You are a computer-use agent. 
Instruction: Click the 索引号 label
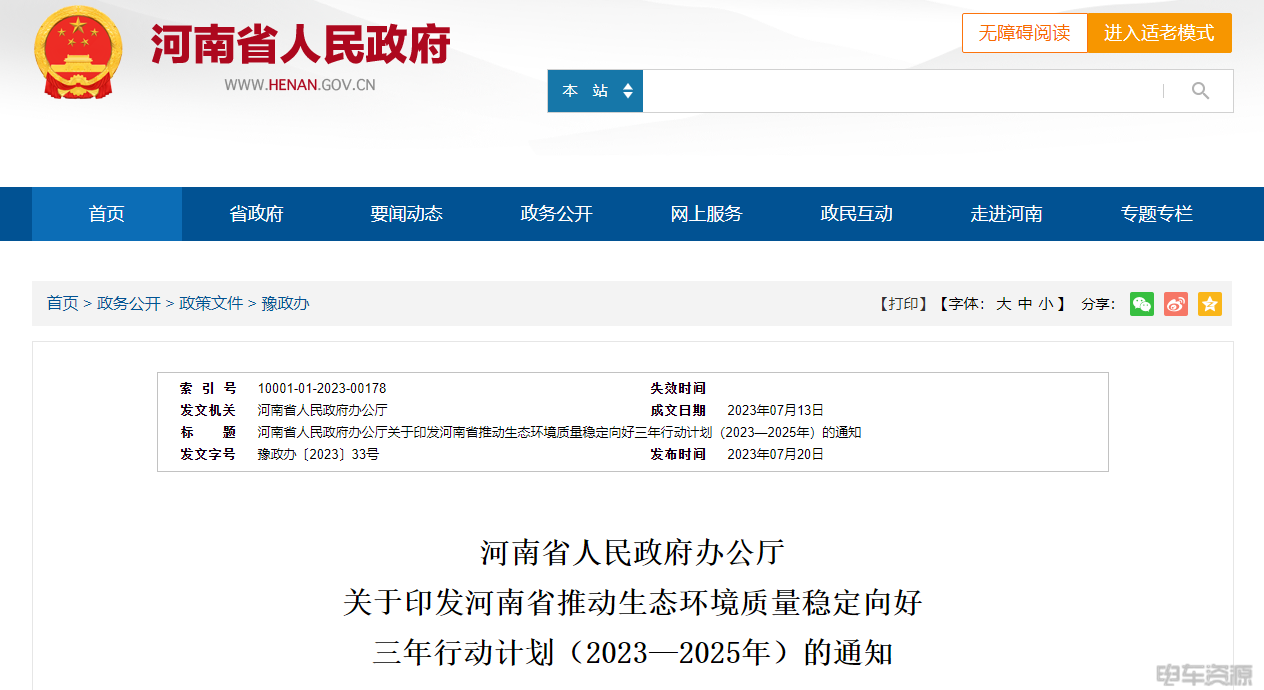click(x=208, y=388)
